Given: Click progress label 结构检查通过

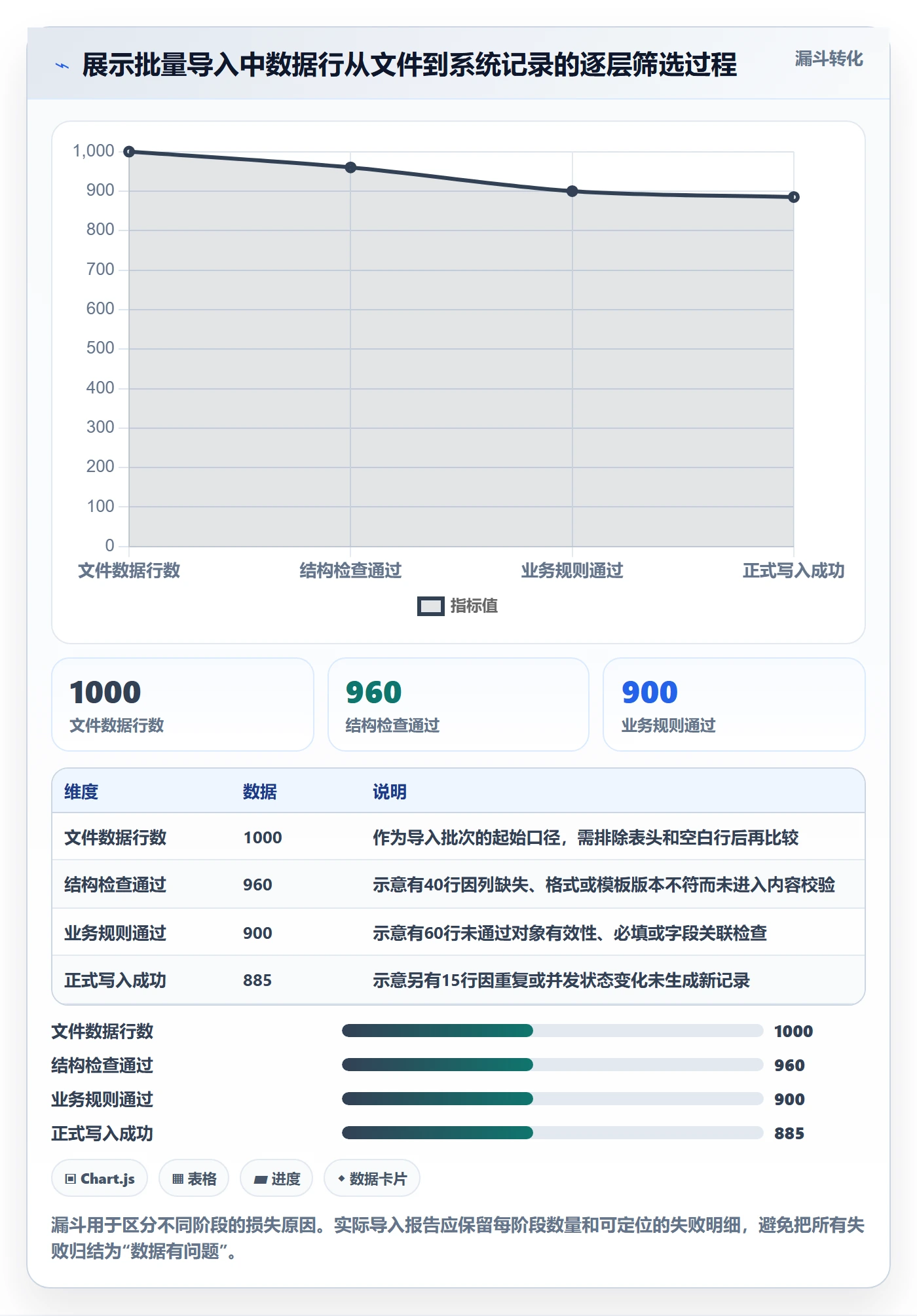Looking at the screenshot, I should (x=102, y=1065).
